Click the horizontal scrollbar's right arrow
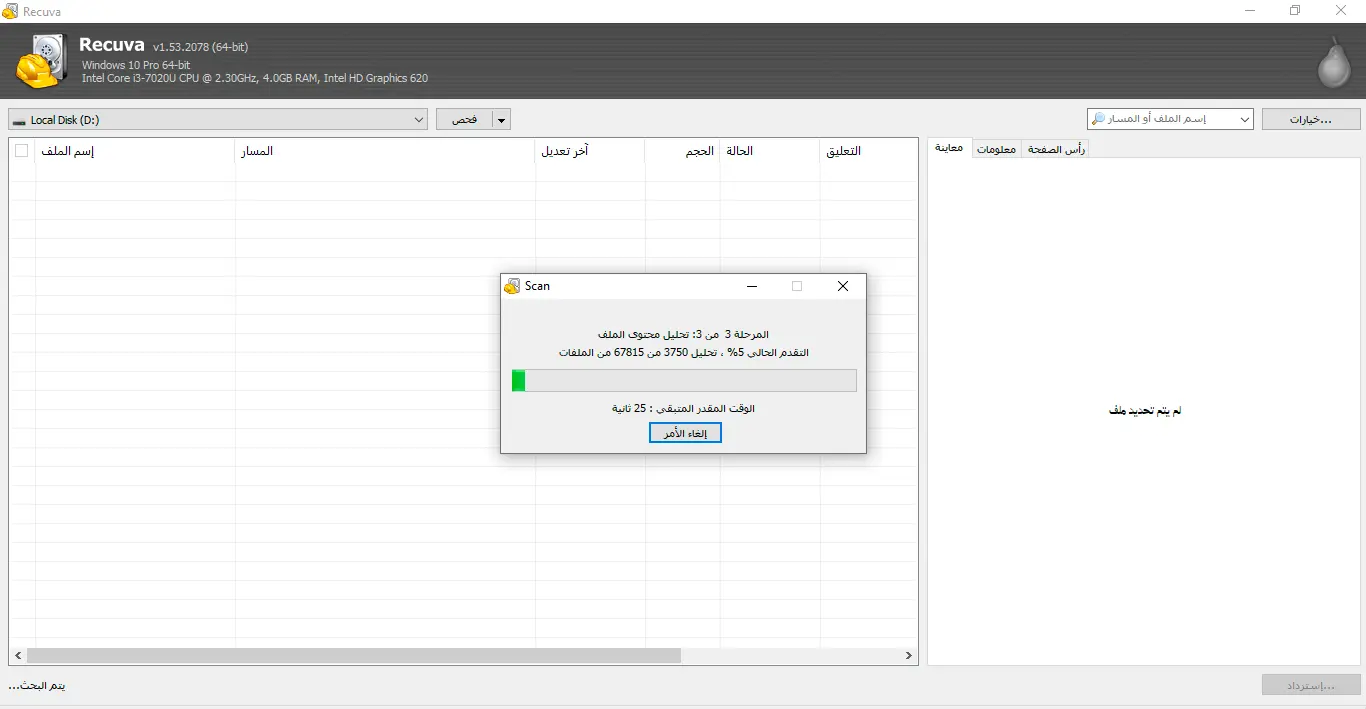1366x709 pixels. pos(908,656)
